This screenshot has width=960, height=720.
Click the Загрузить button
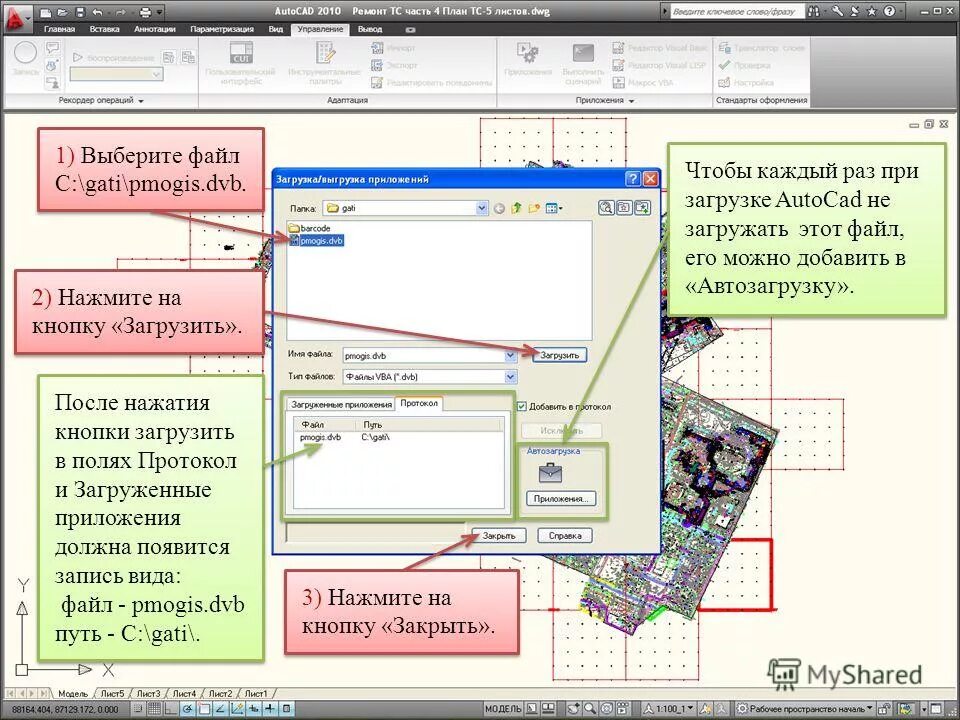point(560,356)
